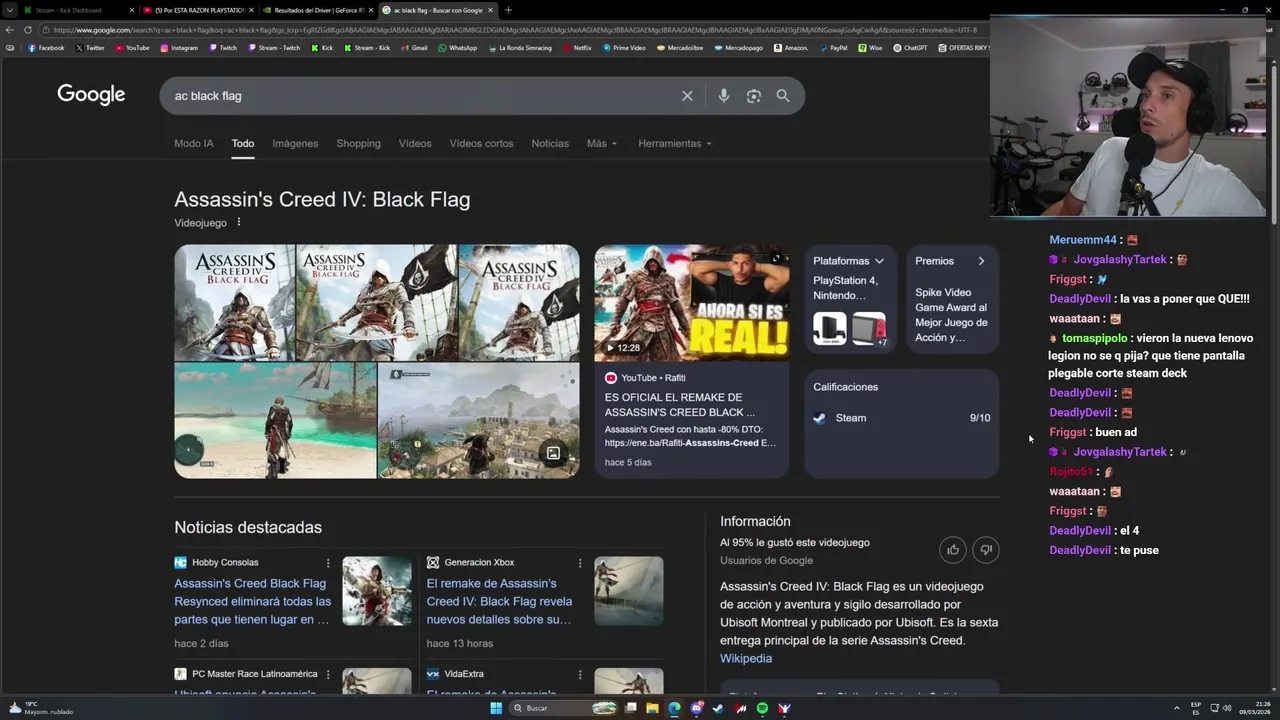Open Assassin's Creed Black Flag Resynced article
Screen dimensions: 1280x720
click(x=252, y=601)
